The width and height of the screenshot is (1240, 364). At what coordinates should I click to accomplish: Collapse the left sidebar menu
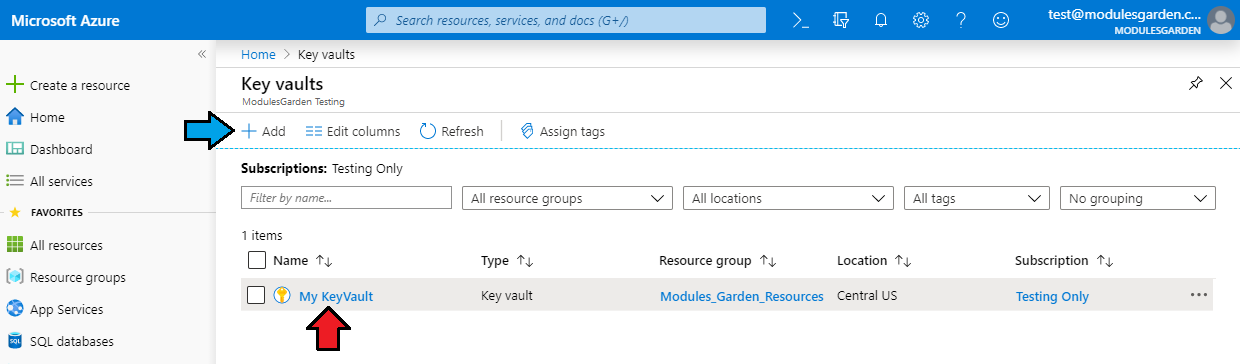tap(201, 54)
